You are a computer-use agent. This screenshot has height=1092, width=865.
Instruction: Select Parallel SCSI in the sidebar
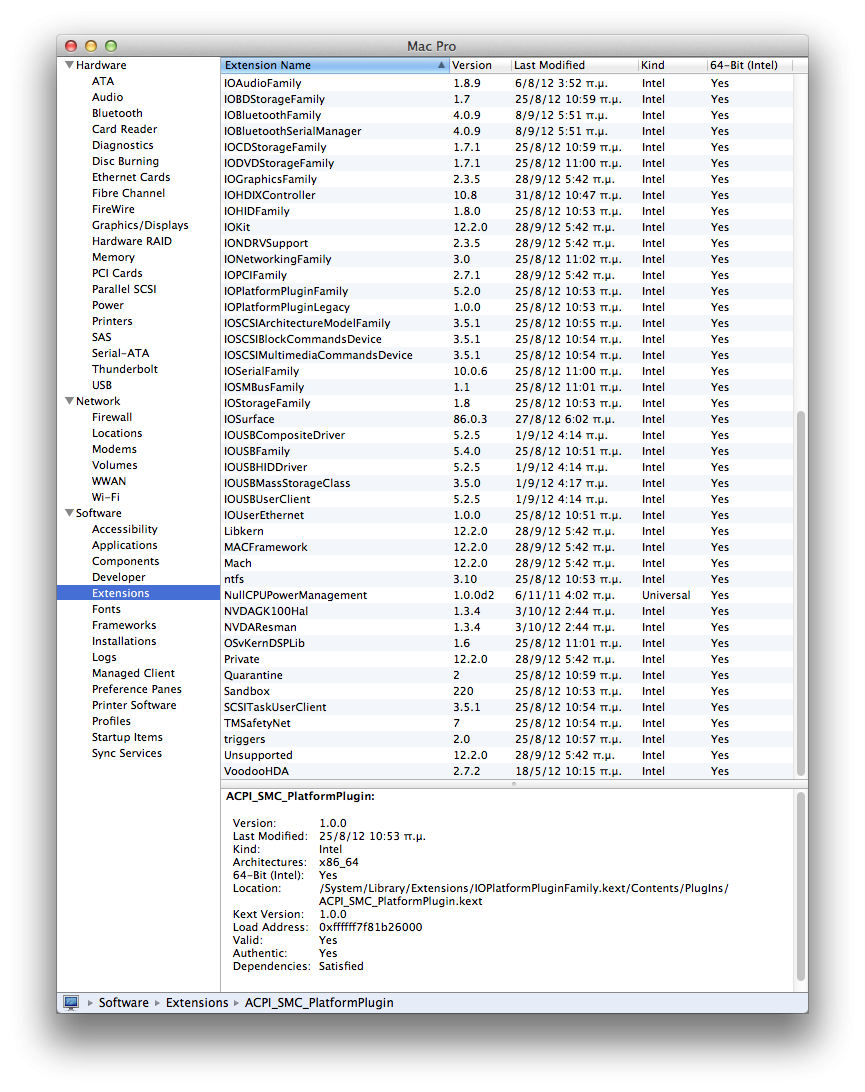pyautogui.click(x=124, y=289)
